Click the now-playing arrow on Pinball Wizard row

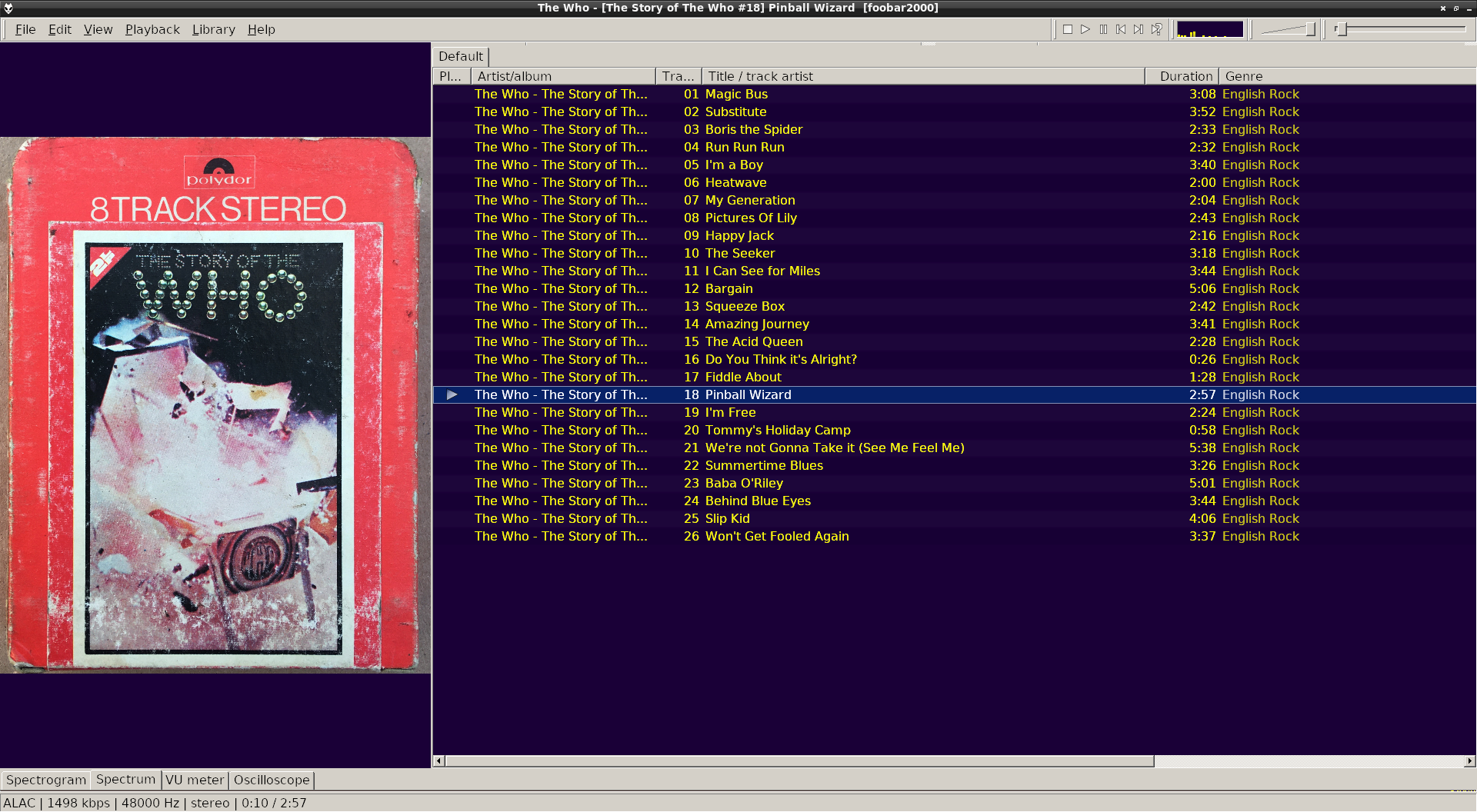pyautogui.click(x=452, y=394)
